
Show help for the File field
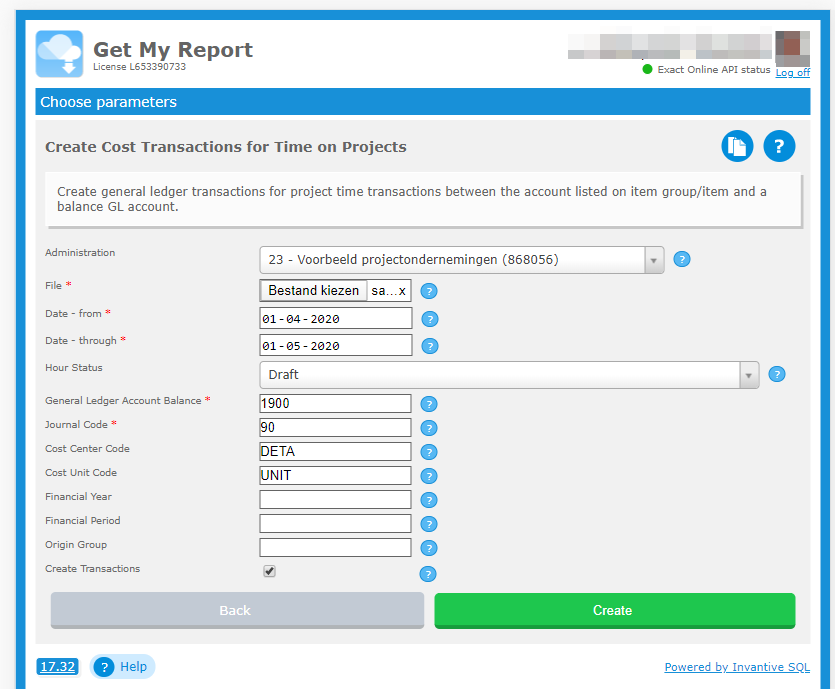click(429, 291)
